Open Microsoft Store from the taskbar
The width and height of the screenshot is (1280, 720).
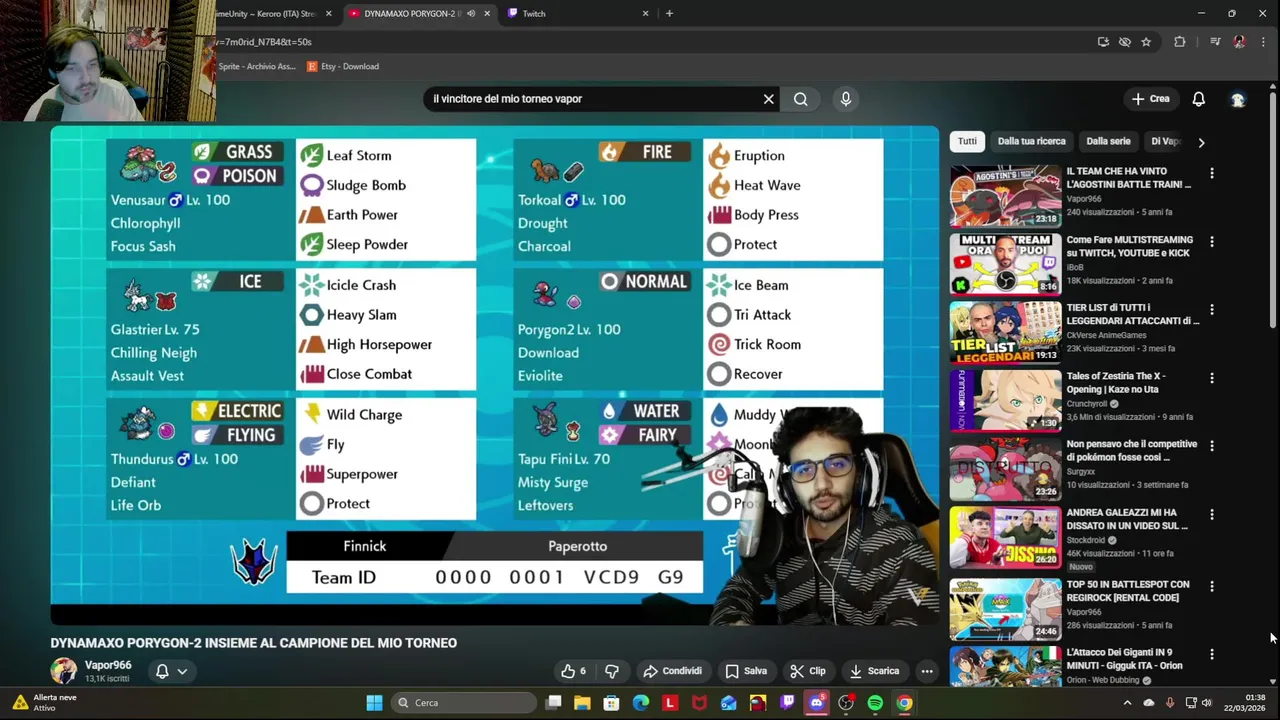coord(611,703)
